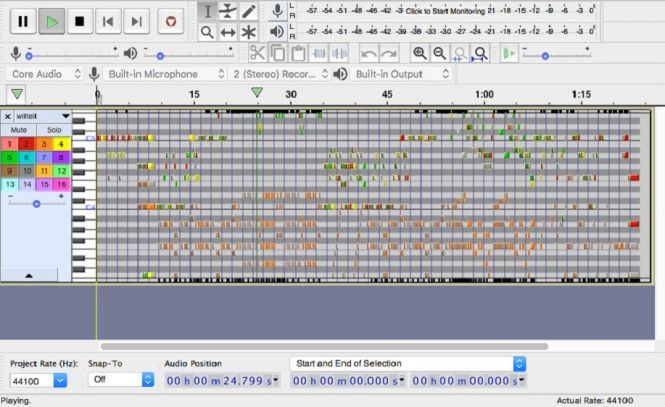The image size is (665, 407).
Task: Click the pinned playhead button on timeline
Action: pyautogui.click(x=17, y=94)
